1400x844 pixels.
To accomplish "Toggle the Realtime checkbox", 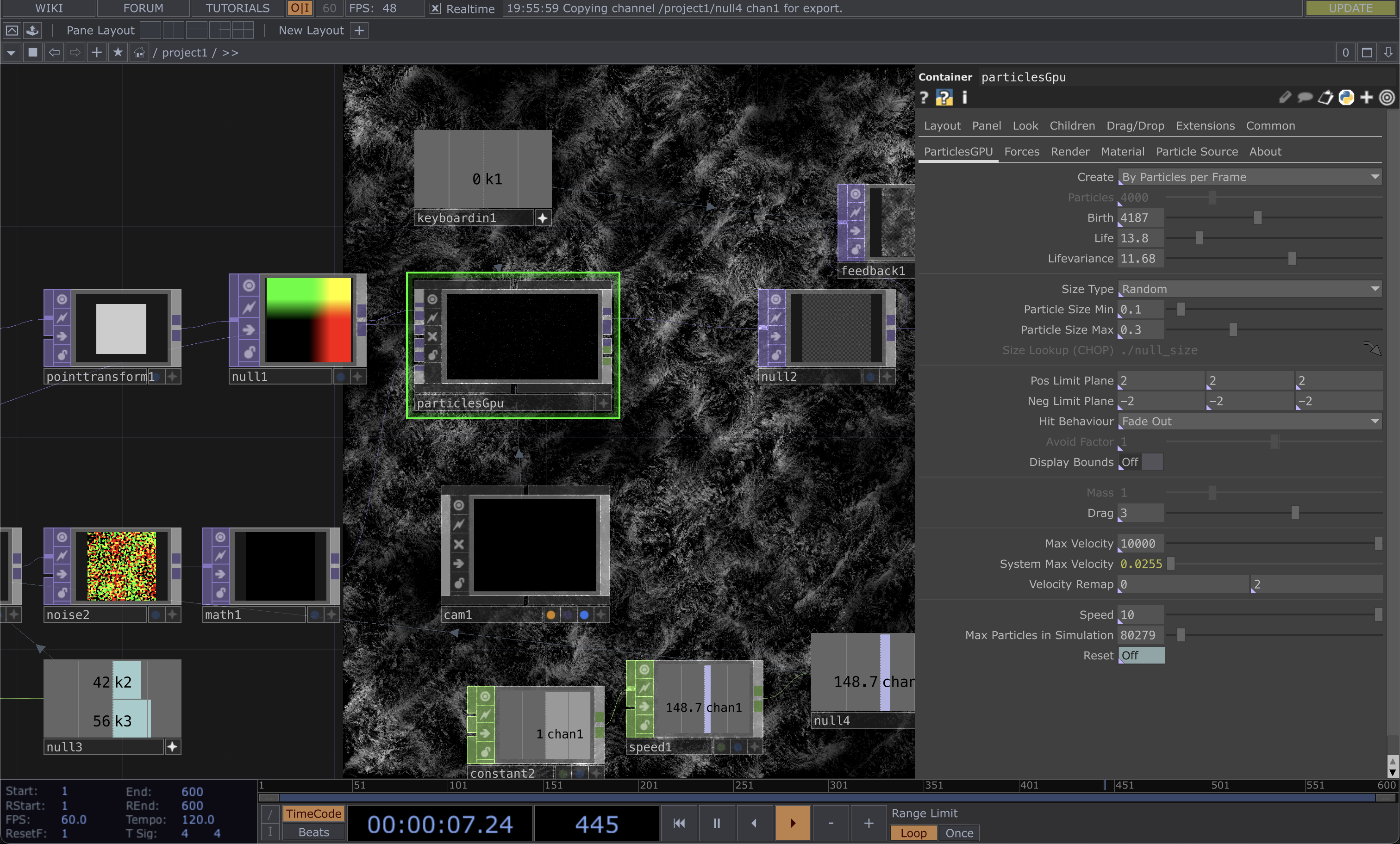I will pyautogui.click(x=435, y=8).
